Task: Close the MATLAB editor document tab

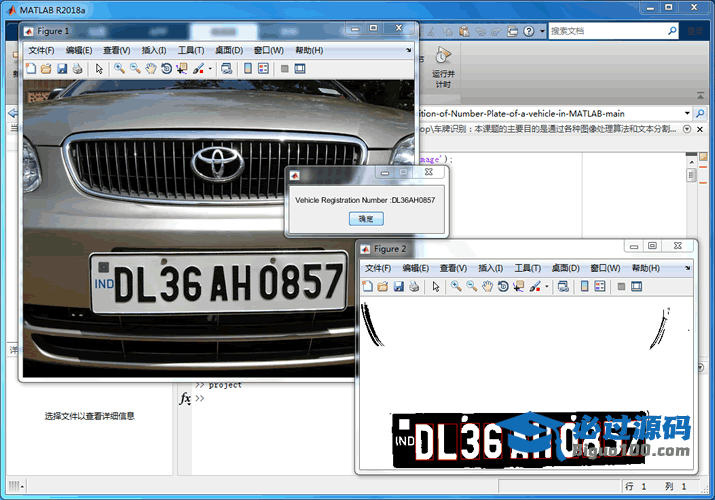Action: pyautogui.click(x=700, y=129)
